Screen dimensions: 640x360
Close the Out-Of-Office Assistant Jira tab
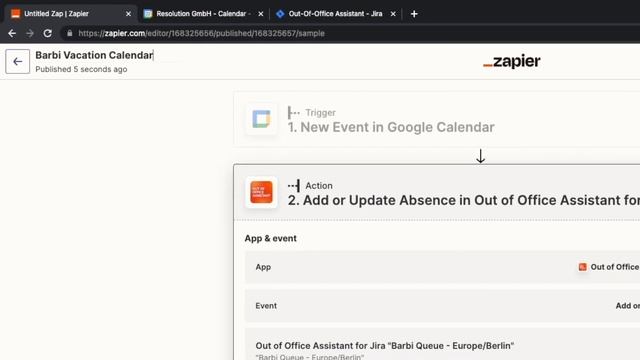click(x=393, y=14)
